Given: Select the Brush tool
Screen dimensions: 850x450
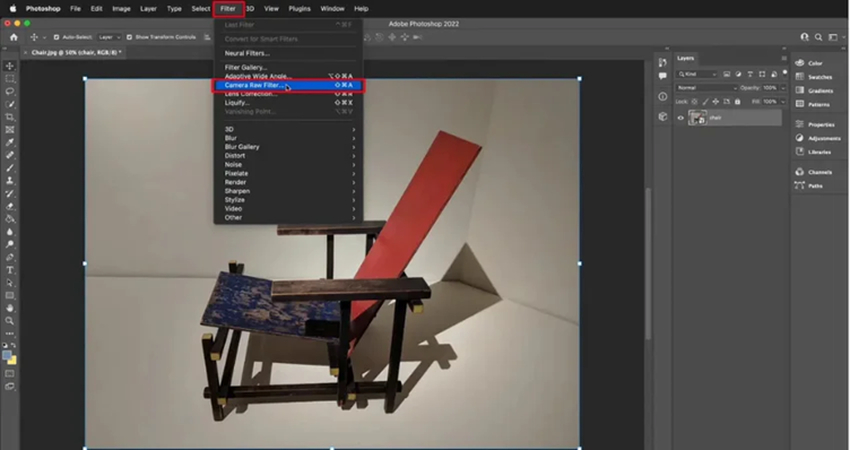Looking at the screenshot, I should click(x=10, y=168).
